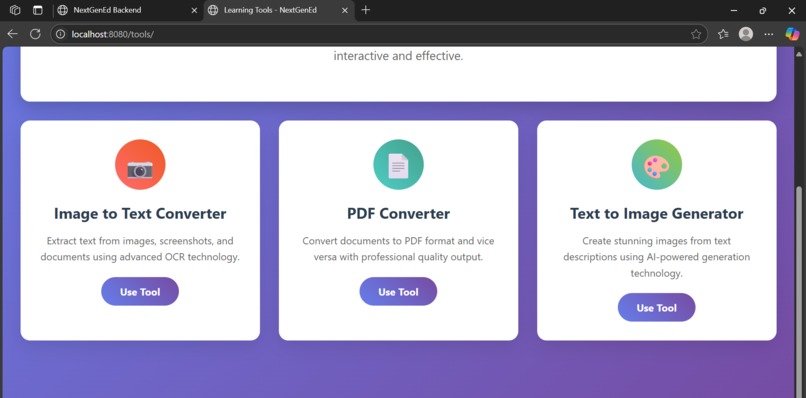Bookmark this page with the star icon
The image size is (806, 398).
[696, 34]
